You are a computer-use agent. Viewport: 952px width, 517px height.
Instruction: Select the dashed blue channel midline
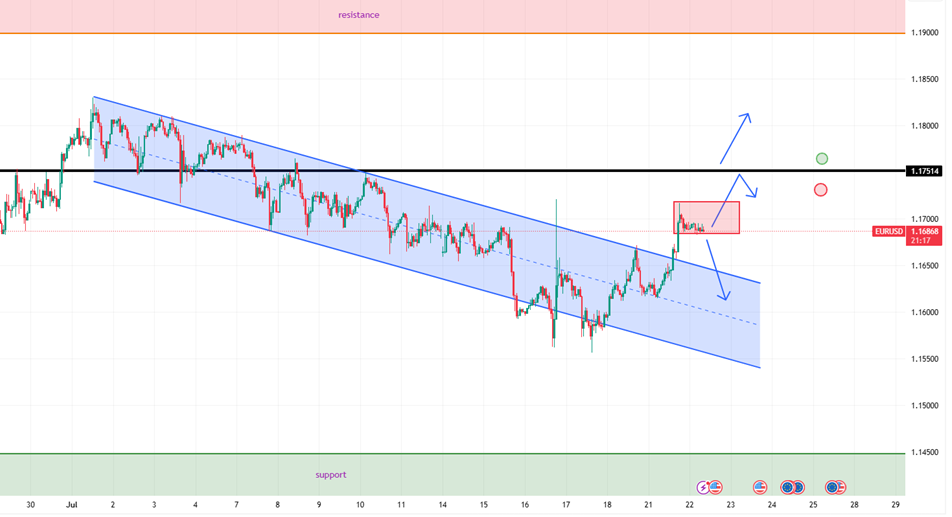coord(425,232)
